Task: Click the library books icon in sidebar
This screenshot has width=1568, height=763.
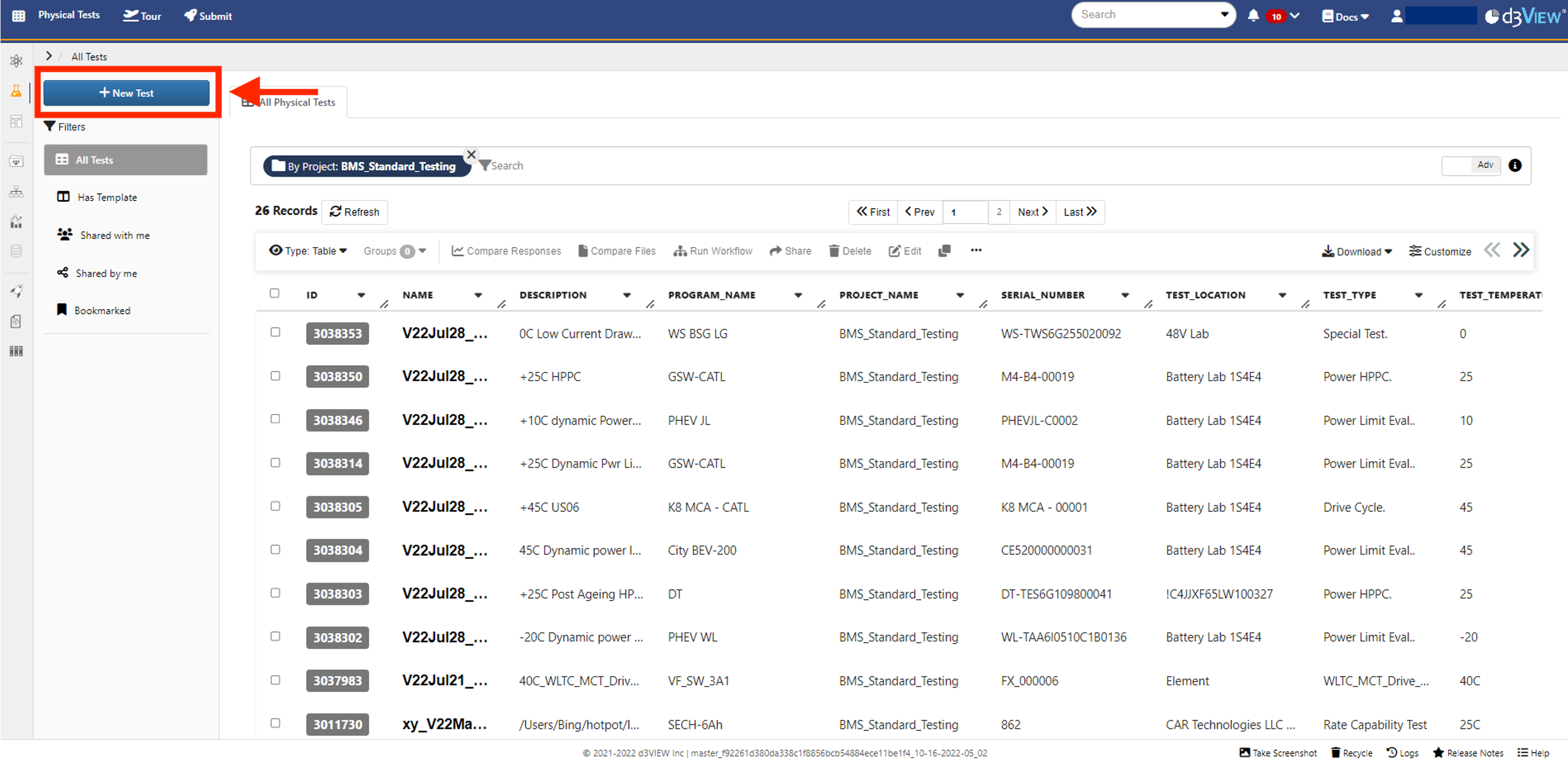Action: 16,351
